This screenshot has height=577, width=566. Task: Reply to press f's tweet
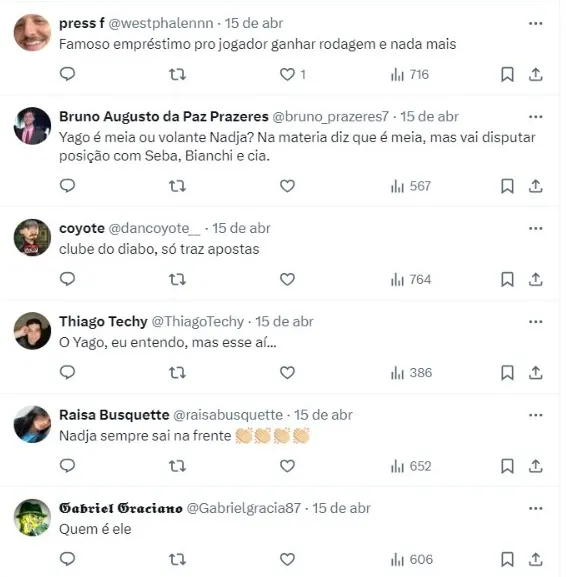pos(67,74)
